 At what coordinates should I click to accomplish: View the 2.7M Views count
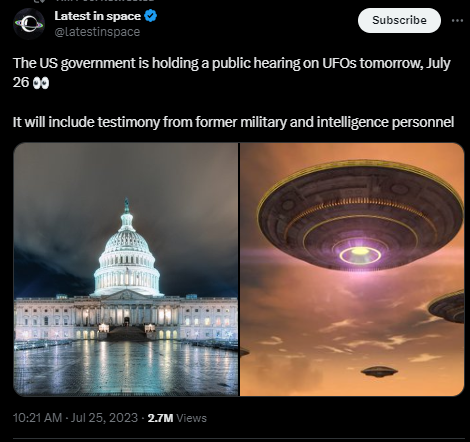tap(177, 418)
